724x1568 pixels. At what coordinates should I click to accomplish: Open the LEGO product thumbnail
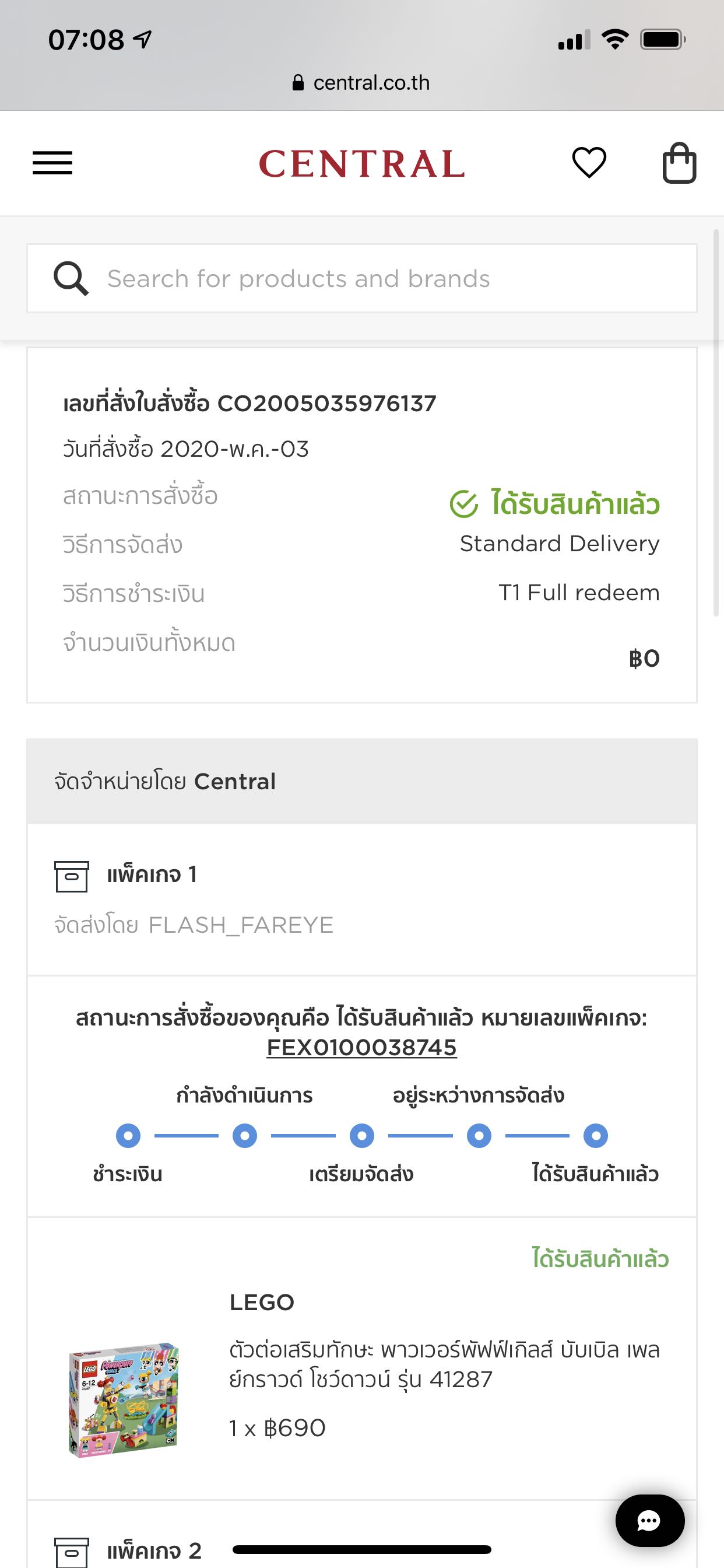point(124,1399)
